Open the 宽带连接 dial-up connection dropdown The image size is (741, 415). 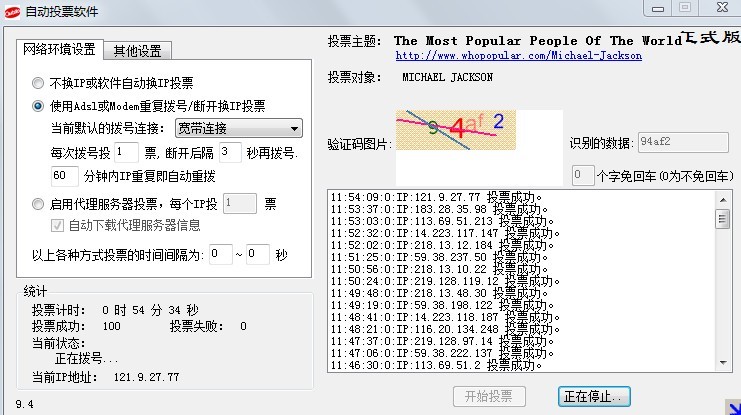(x=238, y=128)
